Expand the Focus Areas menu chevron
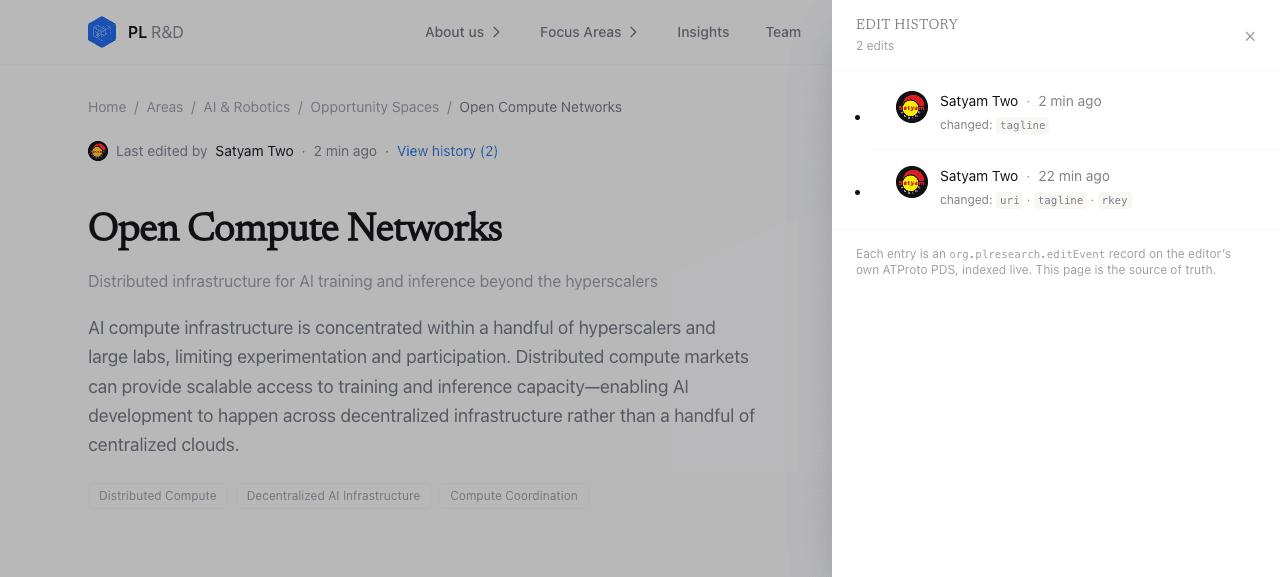The image size is (1280, 577). click(x=633, y=32)
